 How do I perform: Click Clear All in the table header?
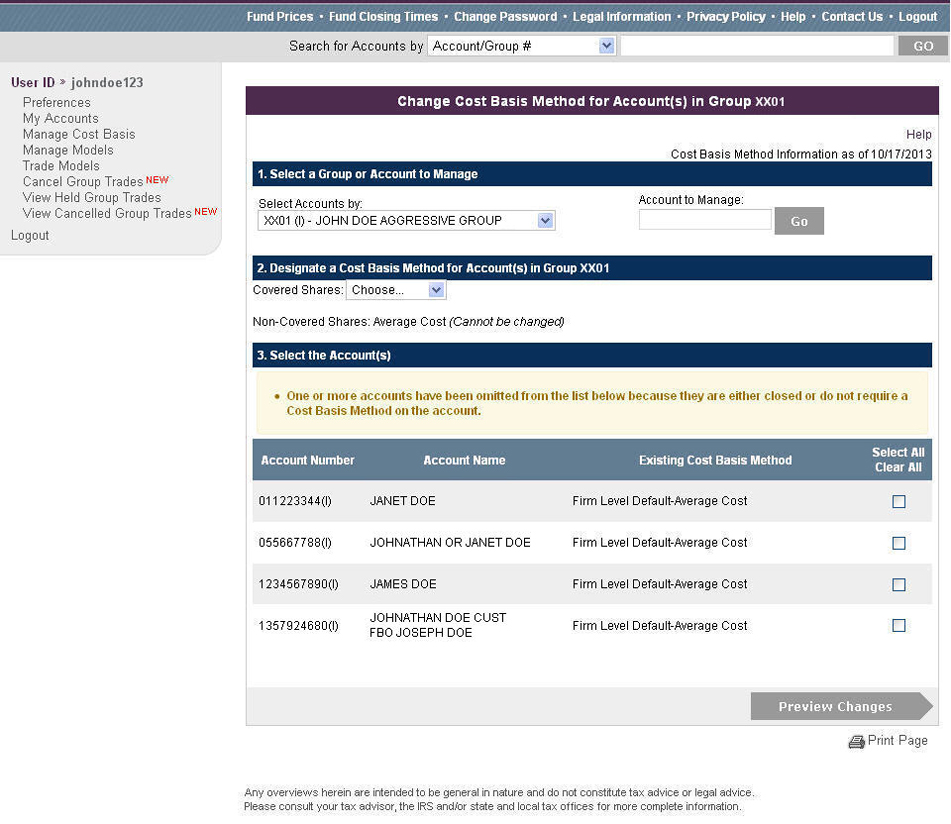[898, 467]
